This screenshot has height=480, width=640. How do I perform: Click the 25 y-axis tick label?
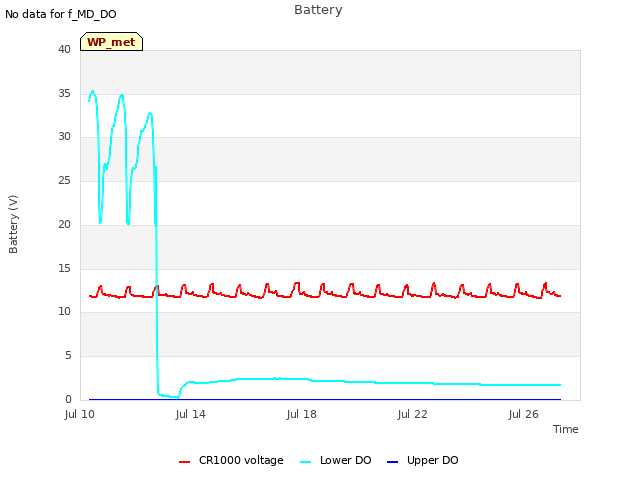click(64, 180)
